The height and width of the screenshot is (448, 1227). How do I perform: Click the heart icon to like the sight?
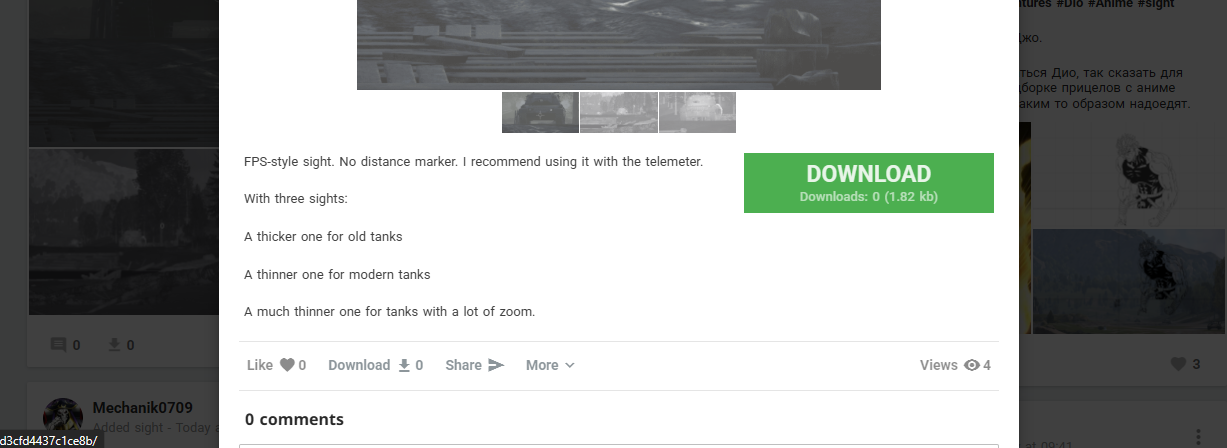coord(287,366)
